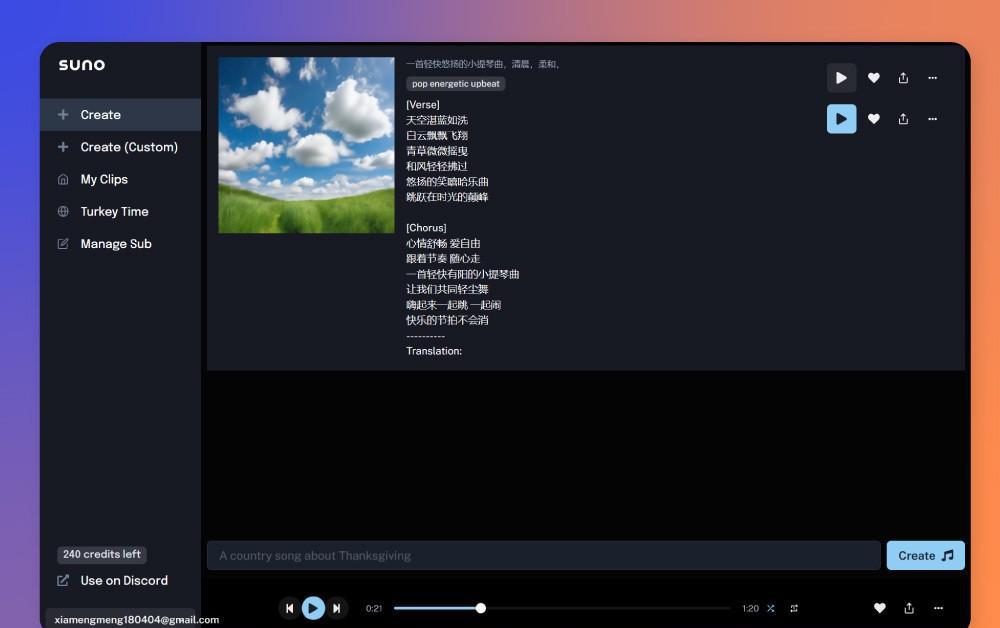
Task: Click the Use on Discord link
Action: click(113, 581)
